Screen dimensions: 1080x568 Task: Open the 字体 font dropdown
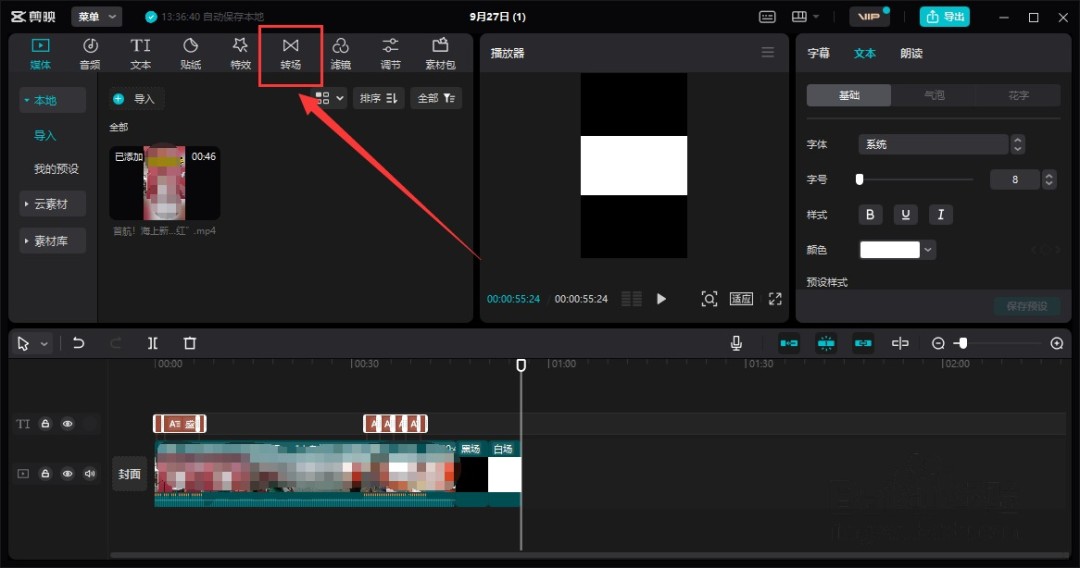tap(933, 144)
